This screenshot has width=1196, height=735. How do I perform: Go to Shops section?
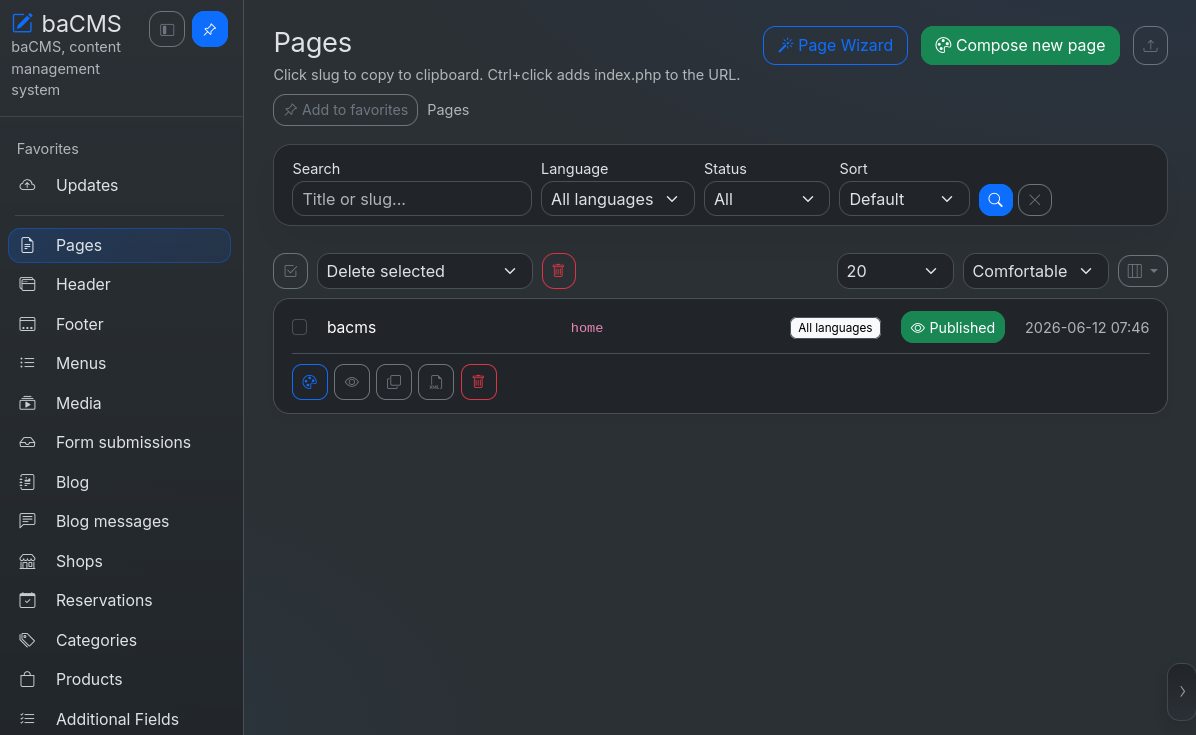point(119,561)
